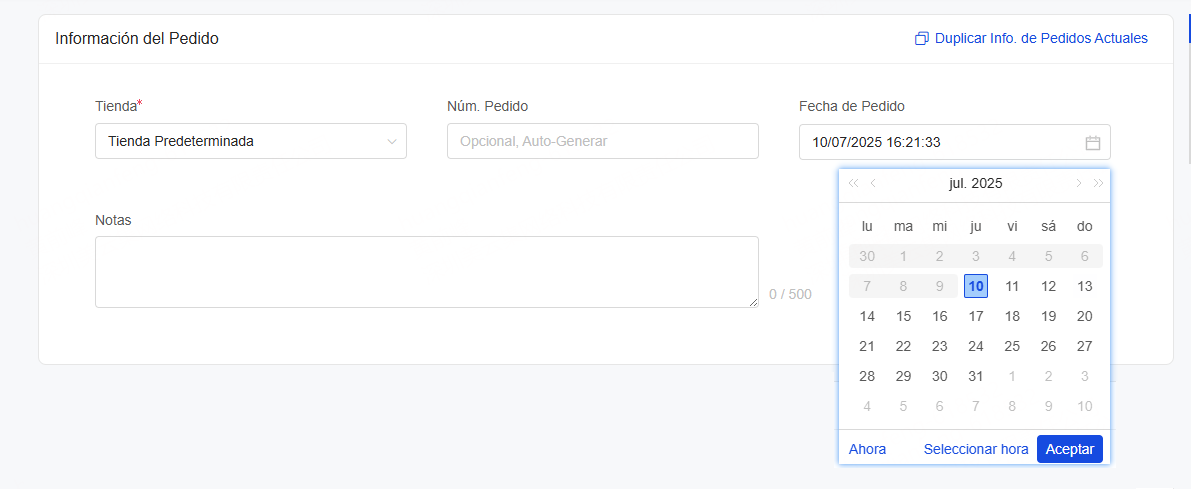Go to previous year with double-left arrow

point(853,183)
